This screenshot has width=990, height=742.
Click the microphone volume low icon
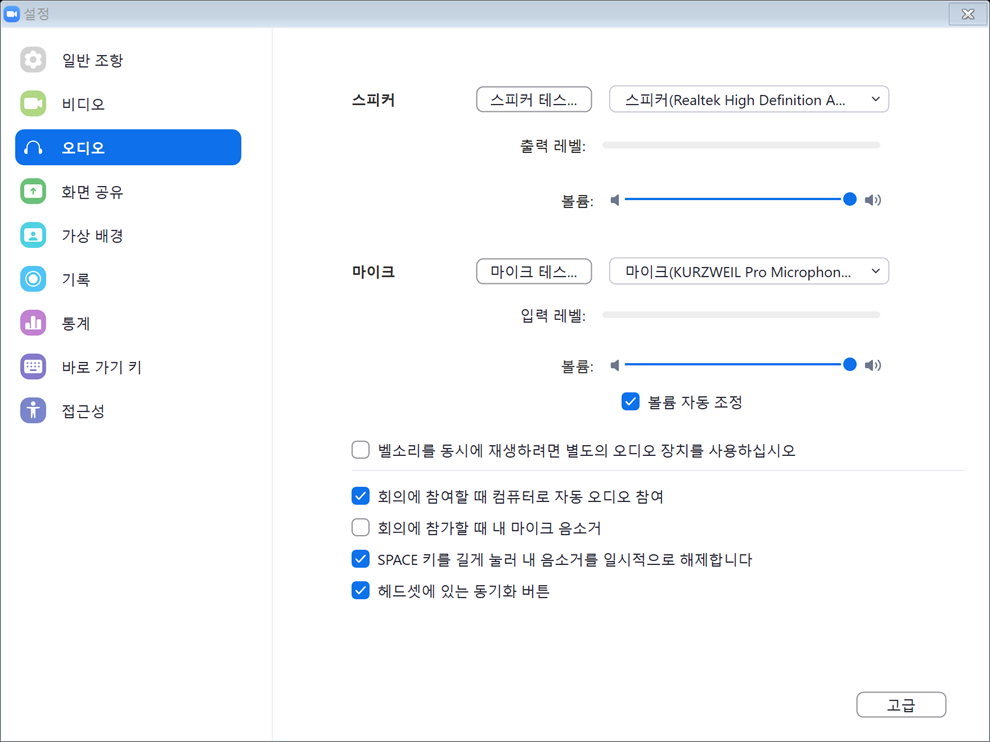click(615, 365)
